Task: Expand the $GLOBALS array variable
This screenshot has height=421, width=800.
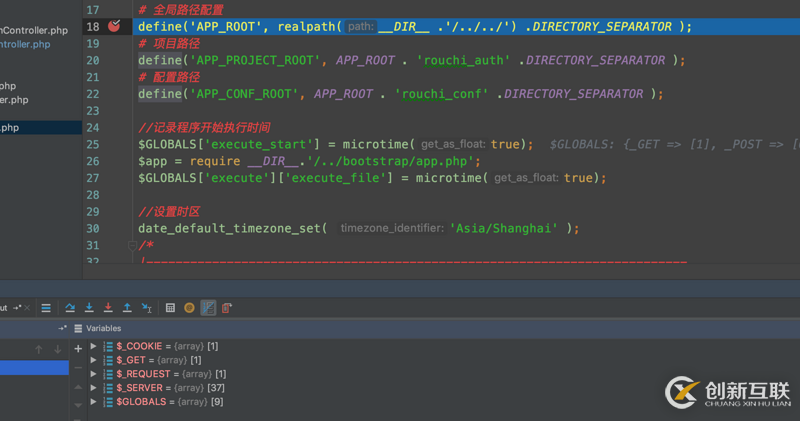Action: [93, 402]
